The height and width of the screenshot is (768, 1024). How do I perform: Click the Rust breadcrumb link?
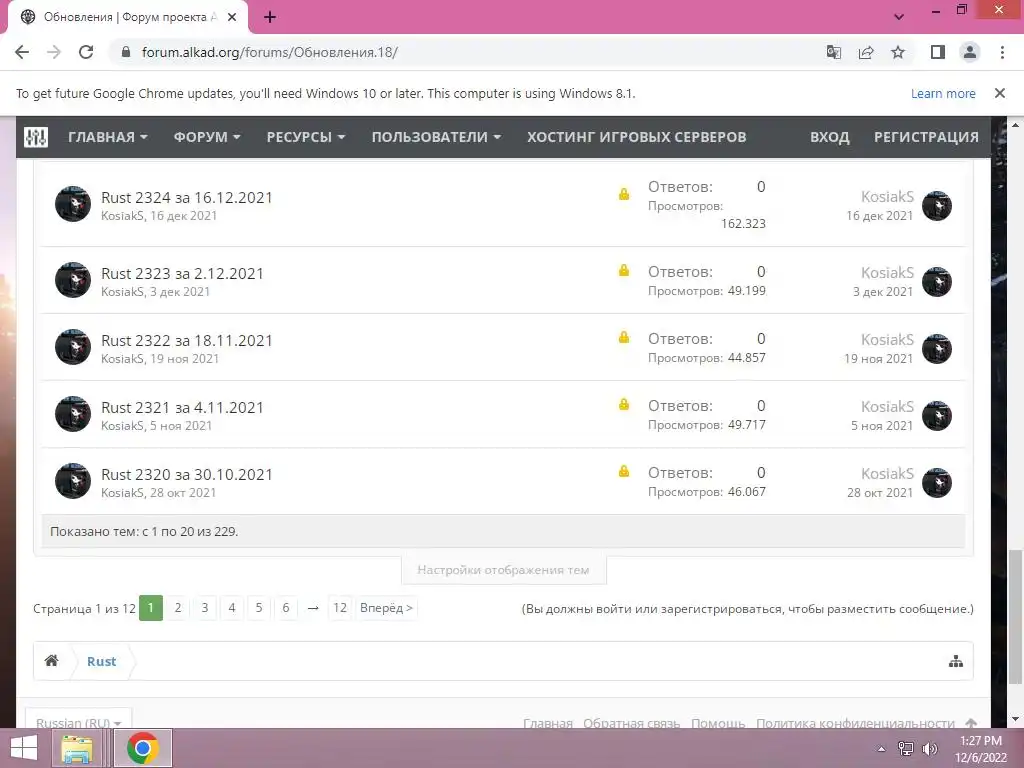coord(101,661)
